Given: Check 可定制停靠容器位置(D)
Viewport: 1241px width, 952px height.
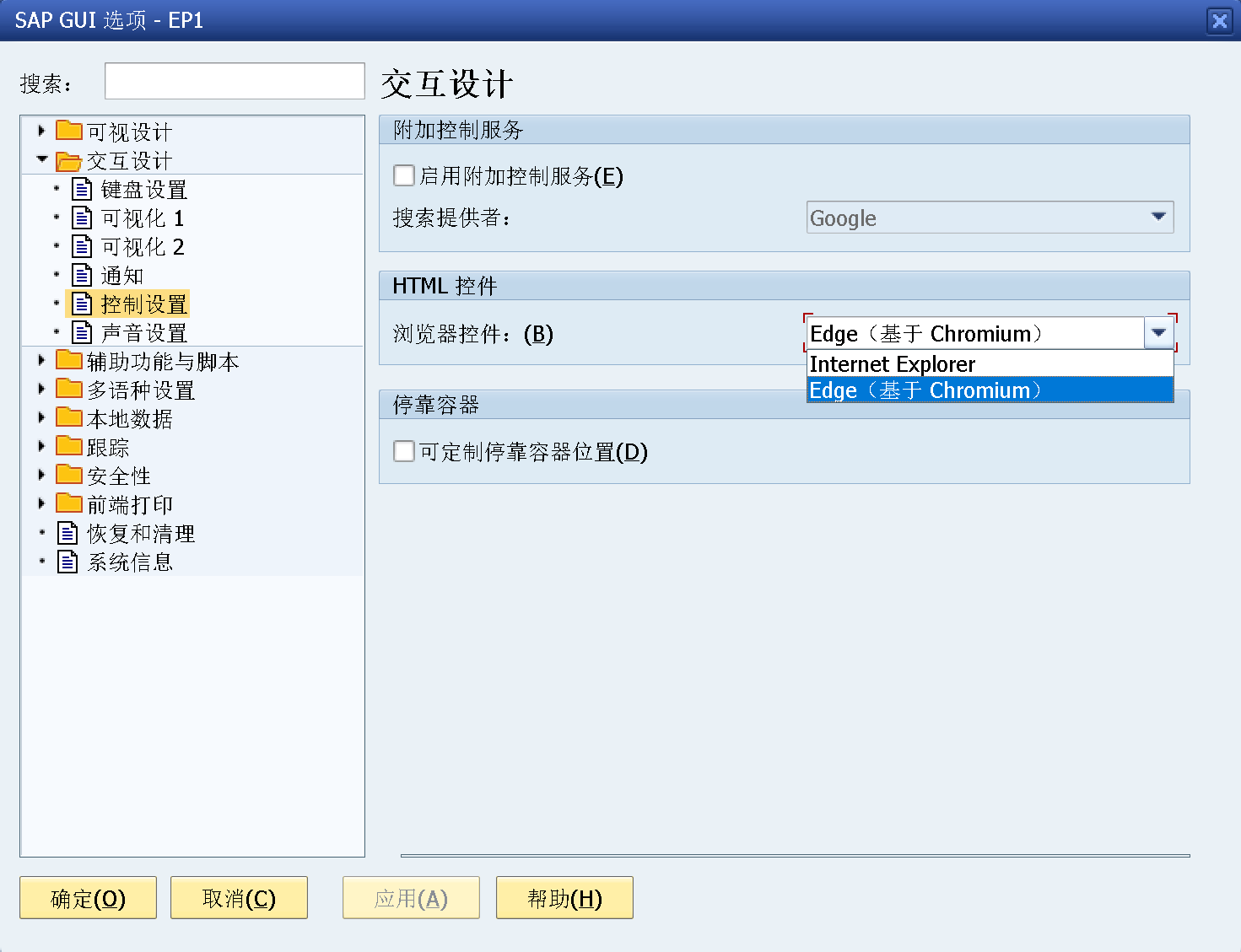Looking at the screenshot, I should click(403, 451).
